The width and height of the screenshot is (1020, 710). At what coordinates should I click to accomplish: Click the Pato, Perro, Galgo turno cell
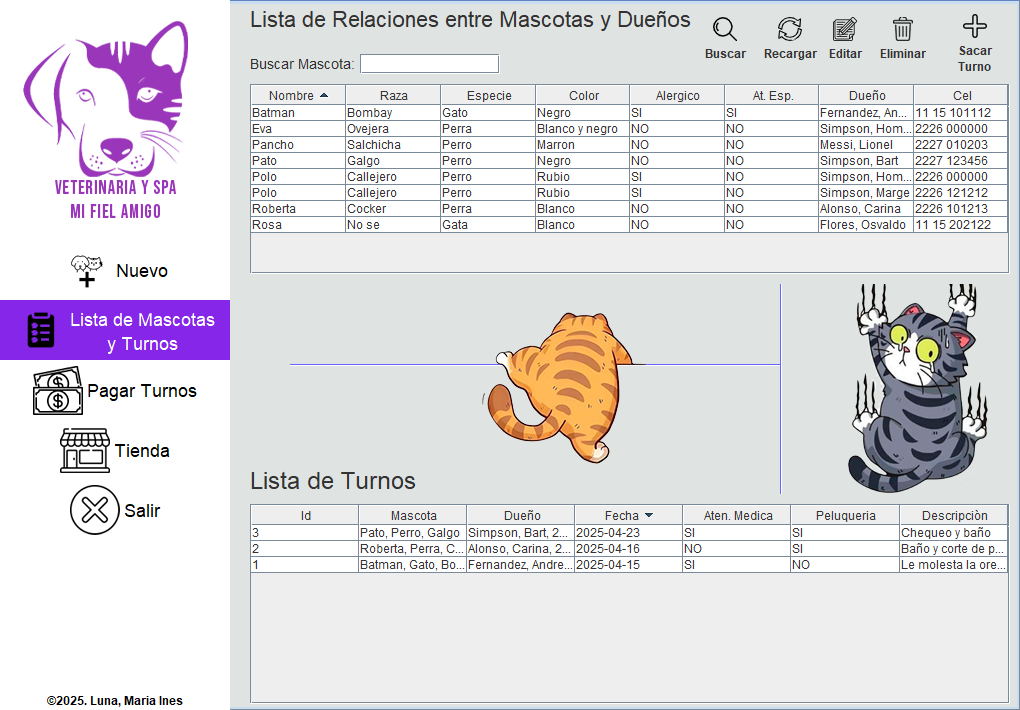(x=412, y=532)
